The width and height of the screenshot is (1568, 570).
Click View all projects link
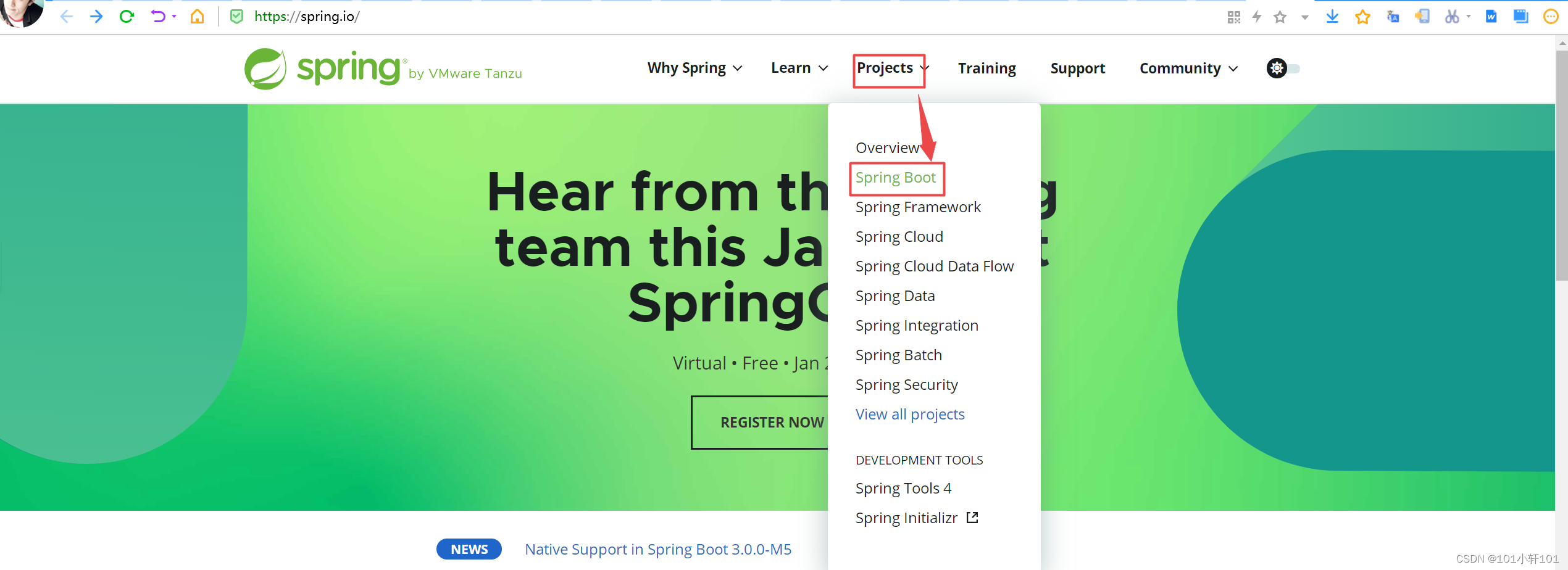[910, 415]
